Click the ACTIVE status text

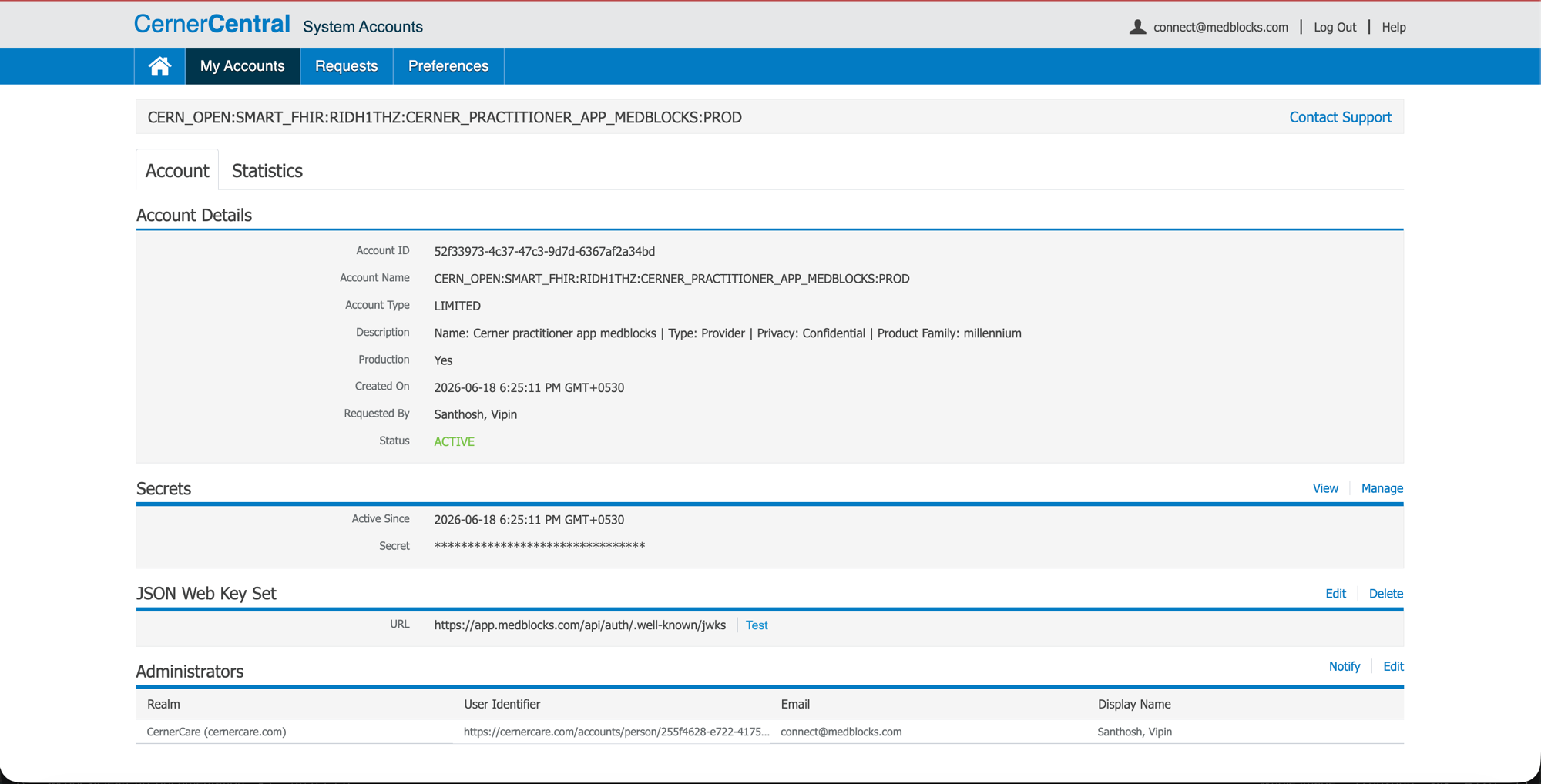(x=454, y=441)
